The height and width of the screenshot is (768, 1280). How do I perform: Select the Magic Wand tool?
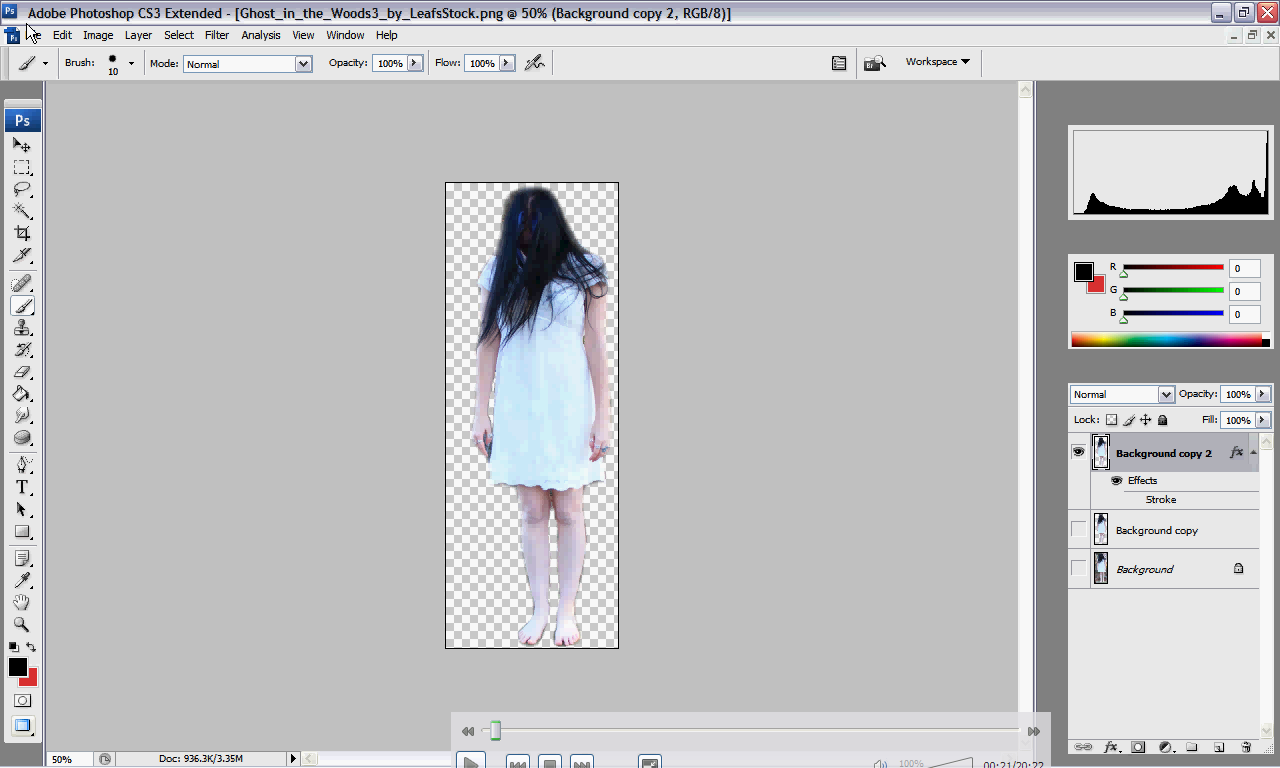22,211
